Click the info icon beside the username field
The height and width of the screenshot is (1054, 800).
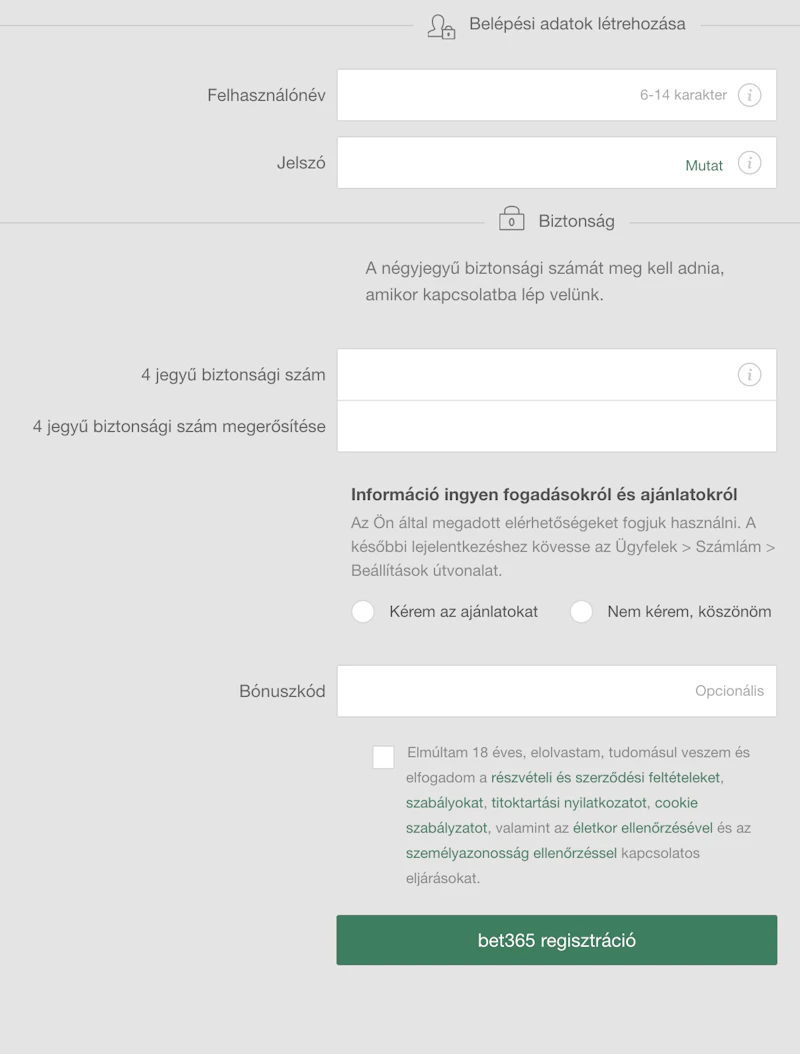(749, 95)
